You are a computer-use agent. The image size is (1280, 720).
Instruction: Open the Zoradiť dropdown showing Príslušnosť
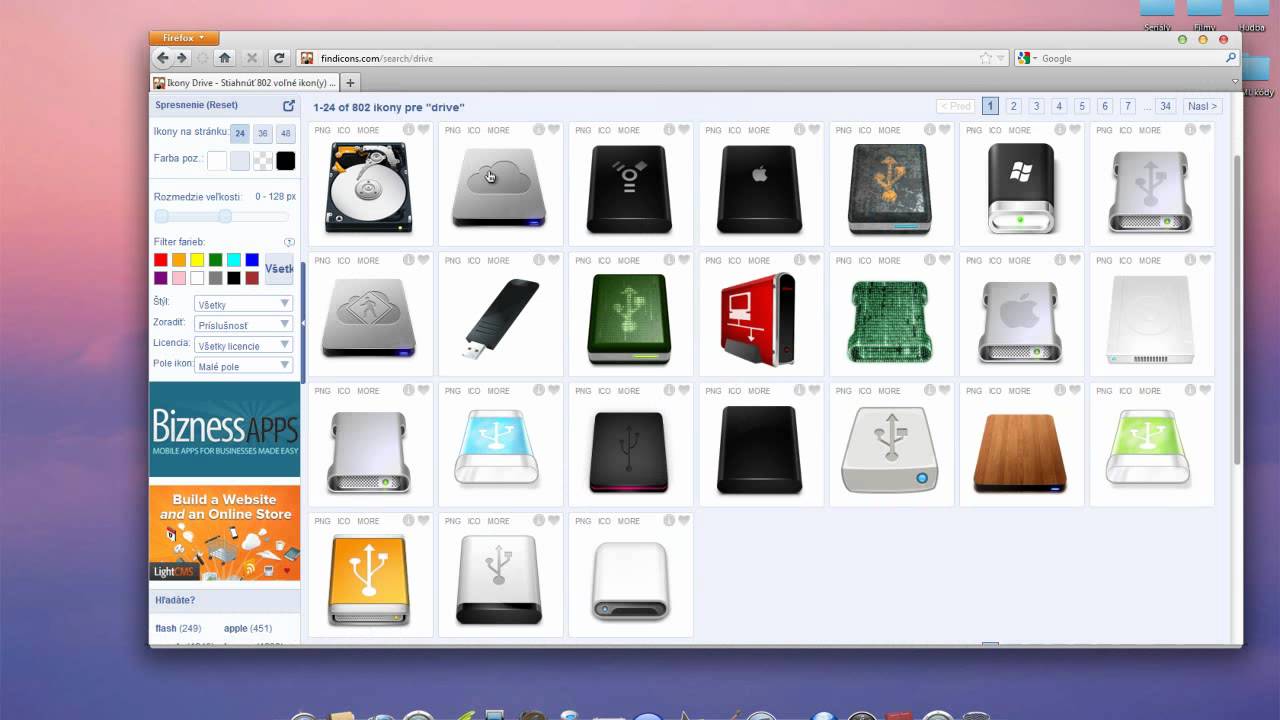click(242, 324)
